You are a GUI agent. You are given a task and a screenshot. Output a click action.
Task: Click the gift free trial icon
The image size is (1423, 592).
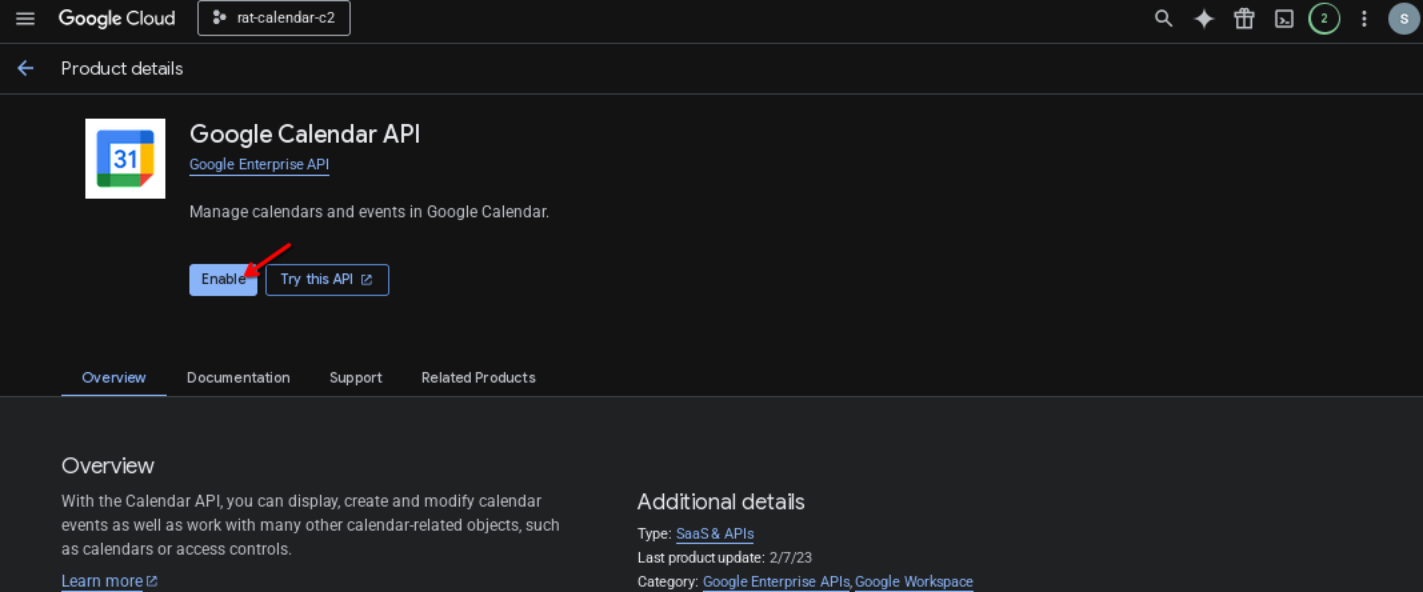pyautogui.click(x=1244, y=19)
